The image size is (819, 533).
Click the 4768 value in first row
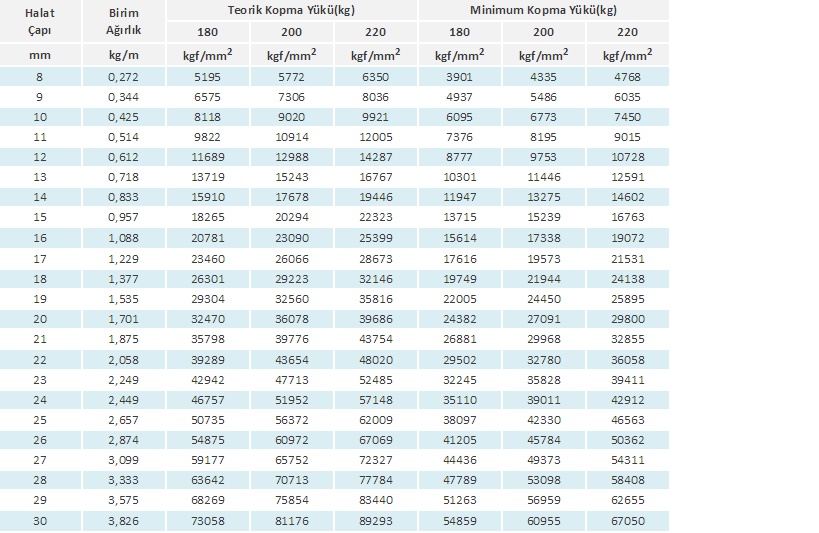click(x=627, y=77)
